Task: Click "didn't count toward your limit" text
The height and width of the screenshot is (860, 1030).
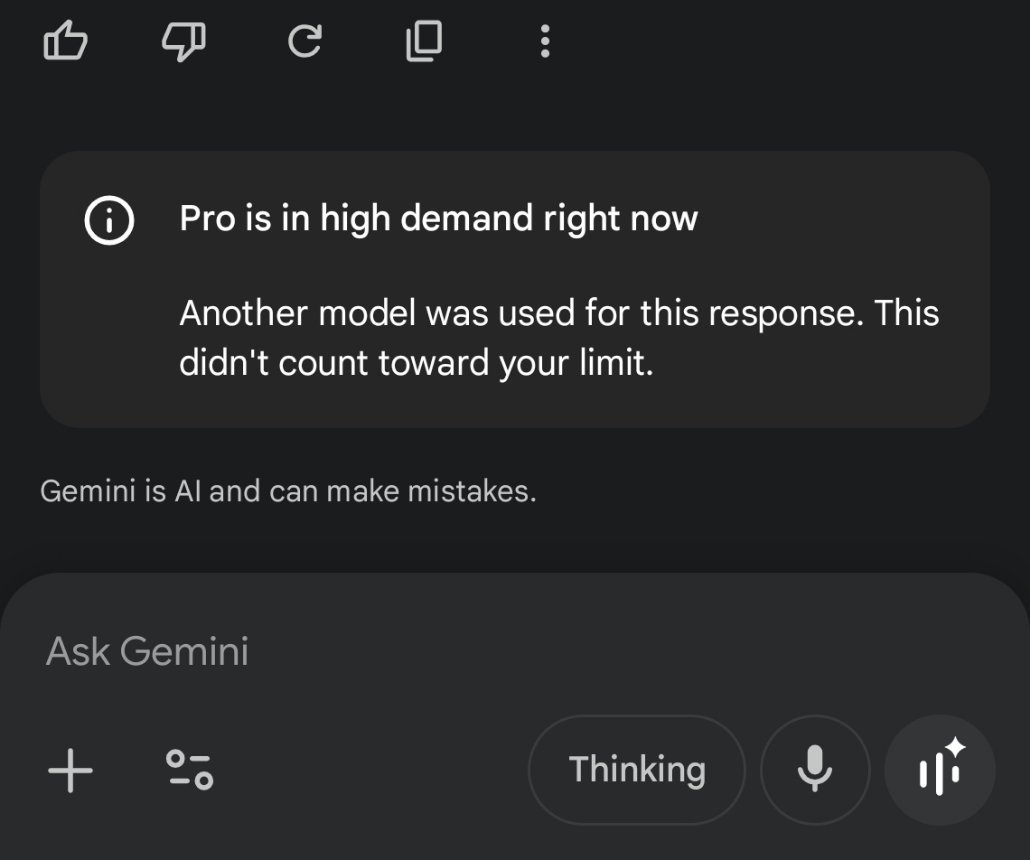Action: pyautogui.click(x=415, y=364)
